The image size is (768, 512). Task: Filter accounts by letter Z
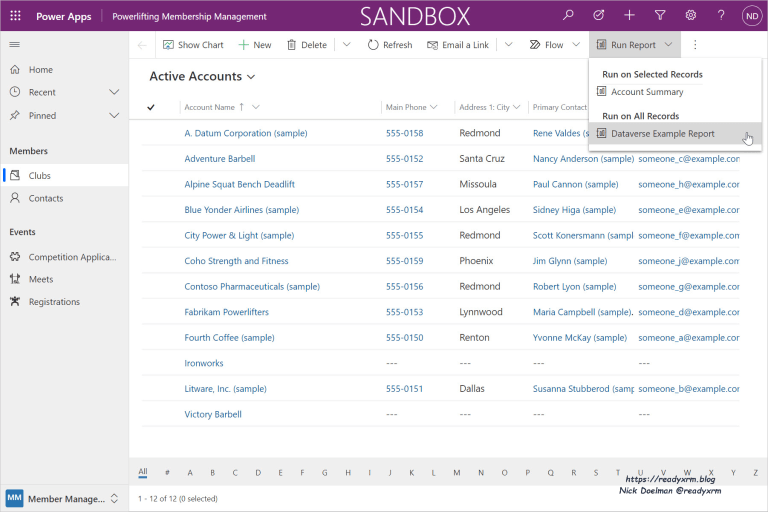pos(756,473)
